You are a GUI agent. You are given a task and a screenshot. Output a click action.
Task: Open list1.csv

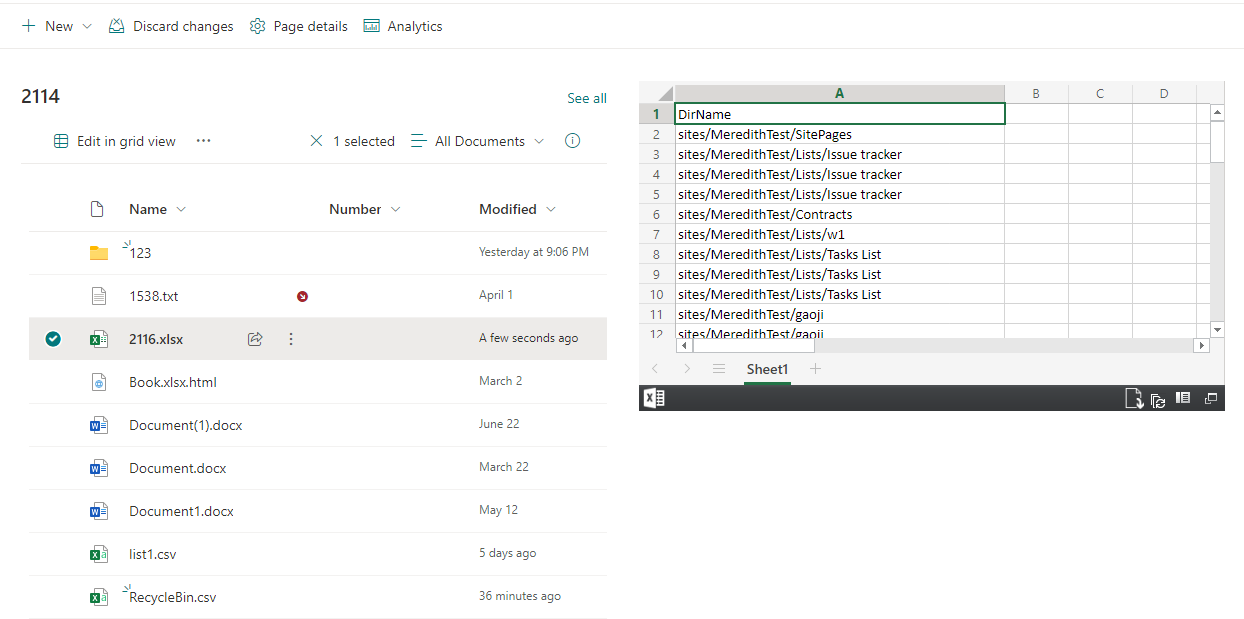[152, 554]
